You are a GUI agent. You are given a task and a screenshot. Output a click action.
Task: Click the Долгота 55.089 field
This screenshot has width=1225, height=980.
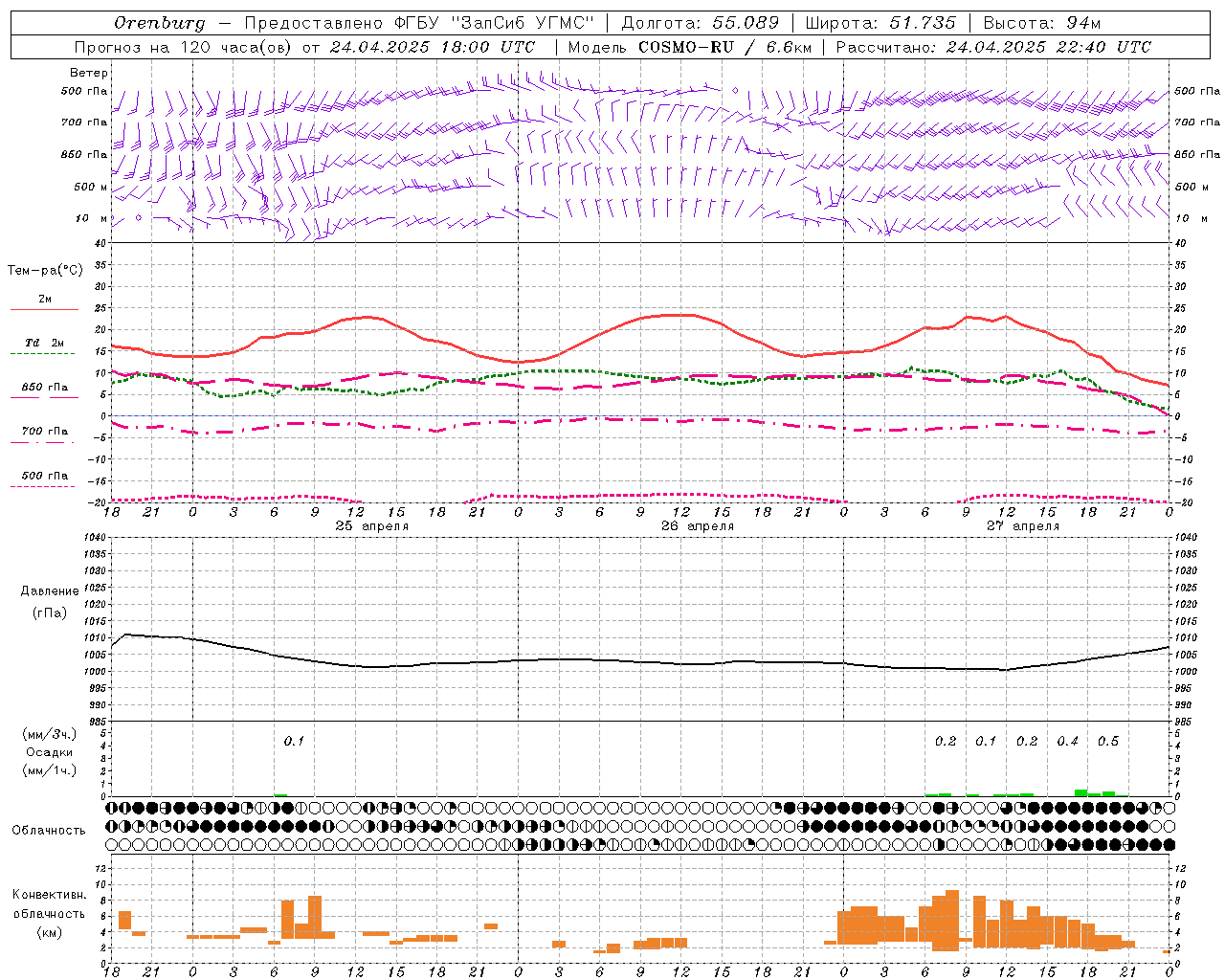pos(700,23)
